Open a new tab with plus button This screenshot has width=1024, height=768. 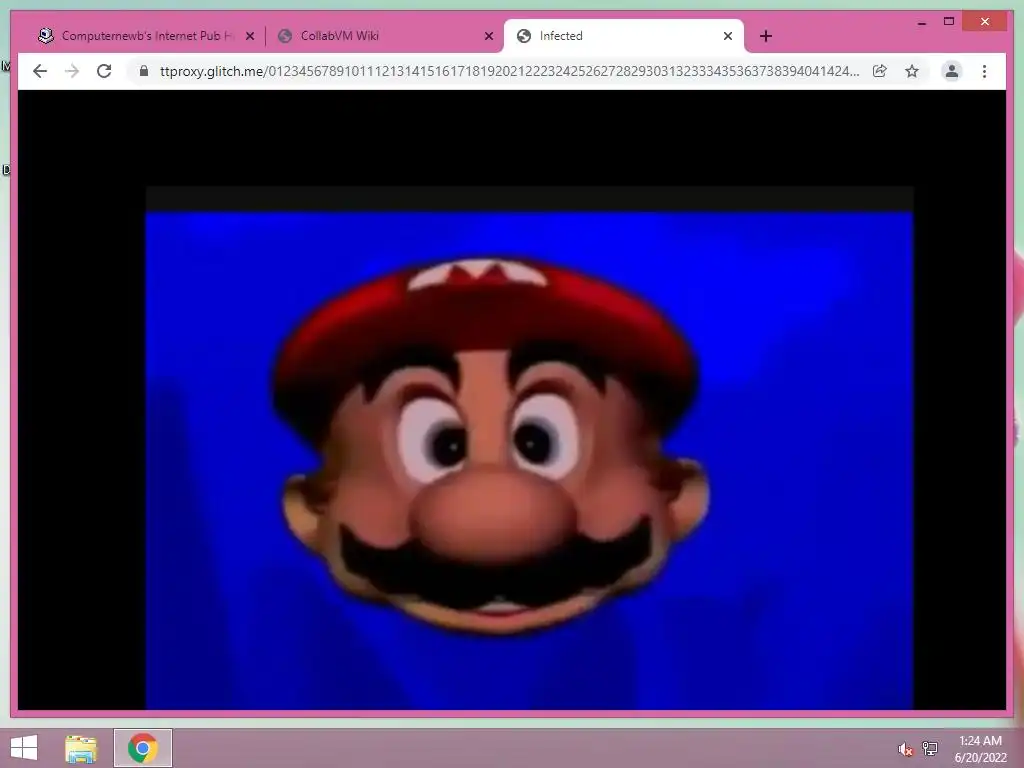[765, 37]
